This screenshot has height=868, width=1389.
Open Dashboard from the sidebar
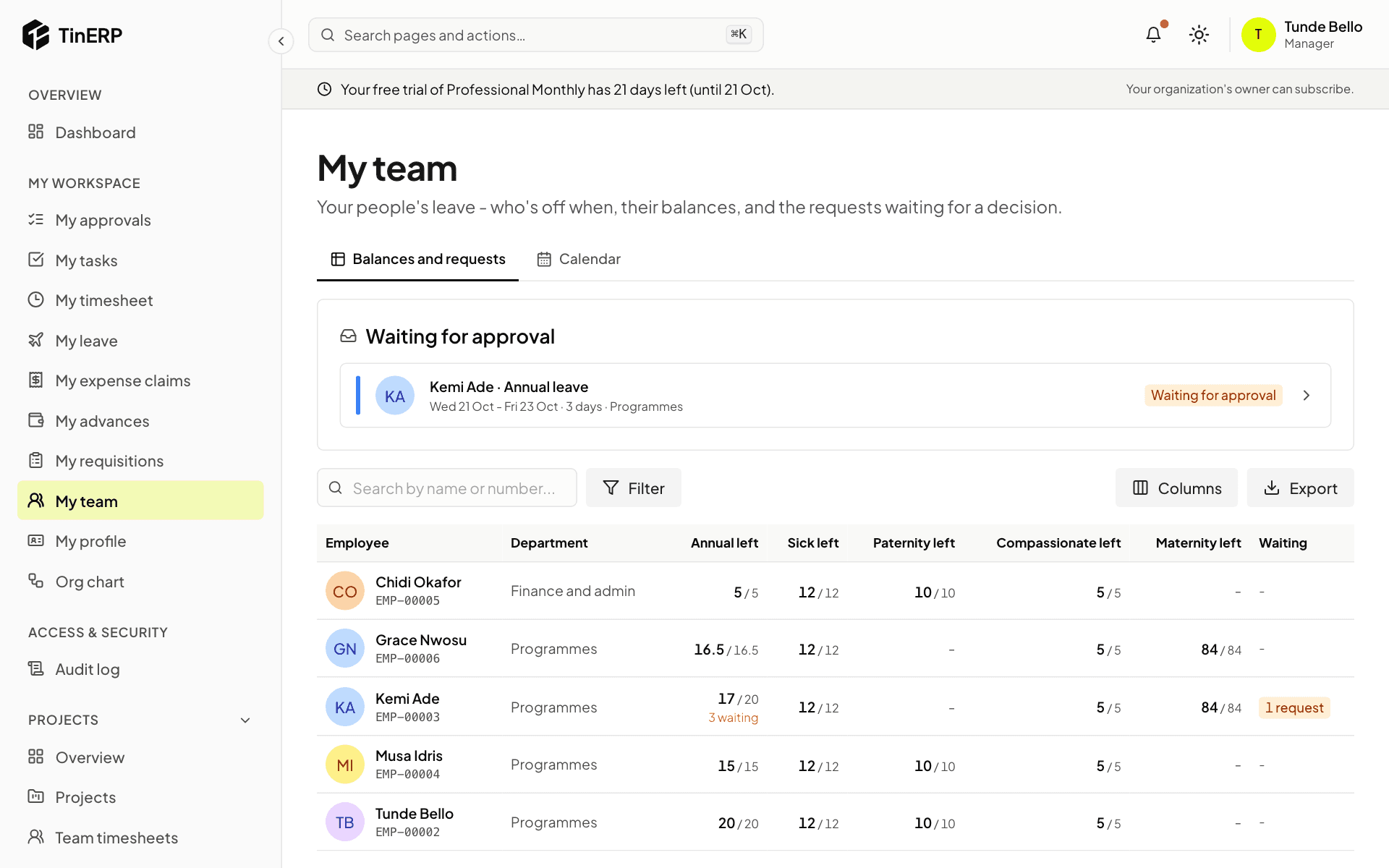[140, 132]
